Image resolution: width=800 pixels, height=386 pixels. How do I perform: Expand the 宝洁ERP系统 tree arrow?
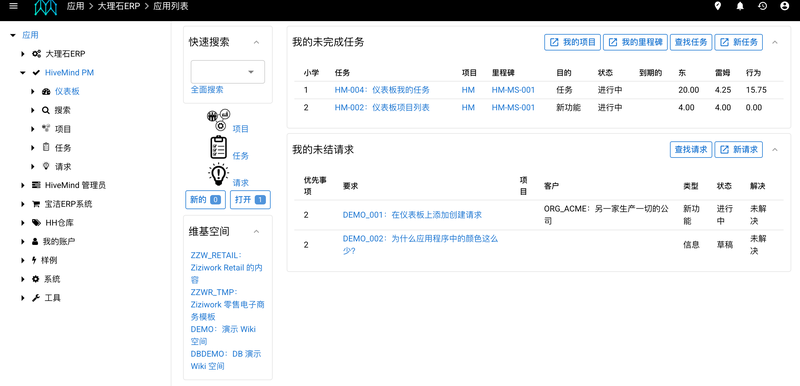[23, 204]
